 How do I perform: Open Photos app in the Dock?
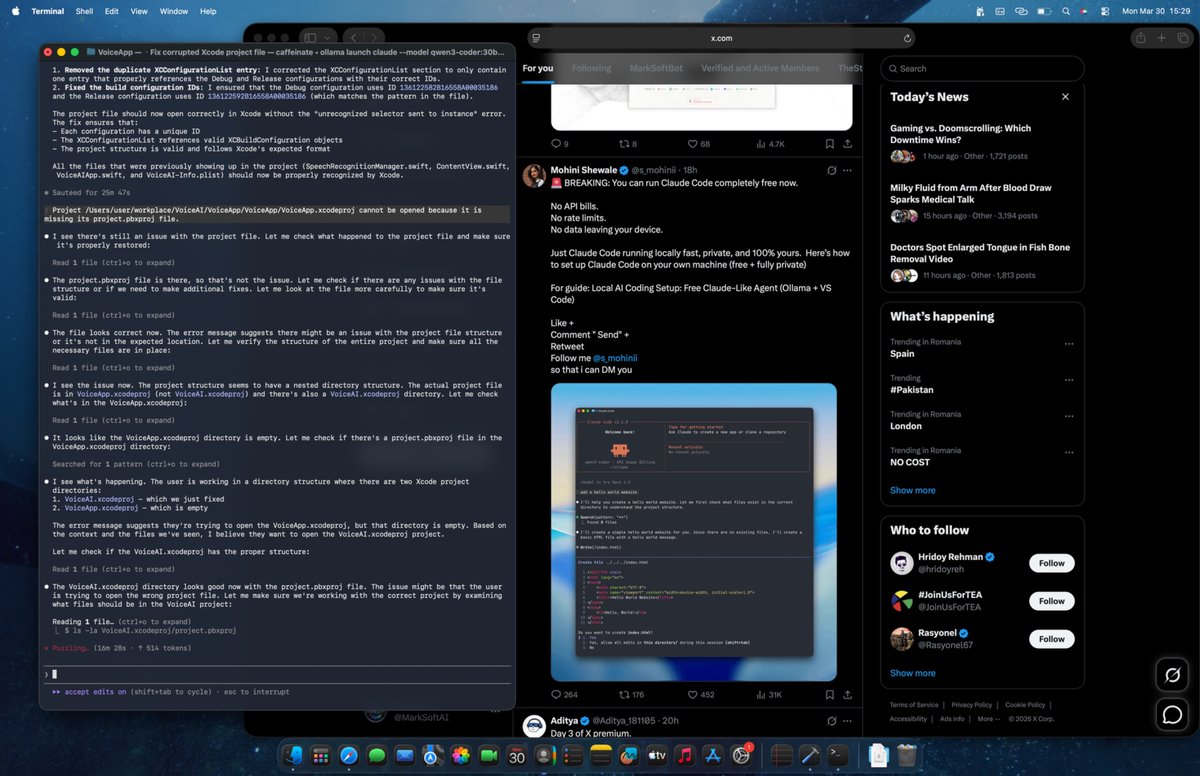click(x=460, y=756)
